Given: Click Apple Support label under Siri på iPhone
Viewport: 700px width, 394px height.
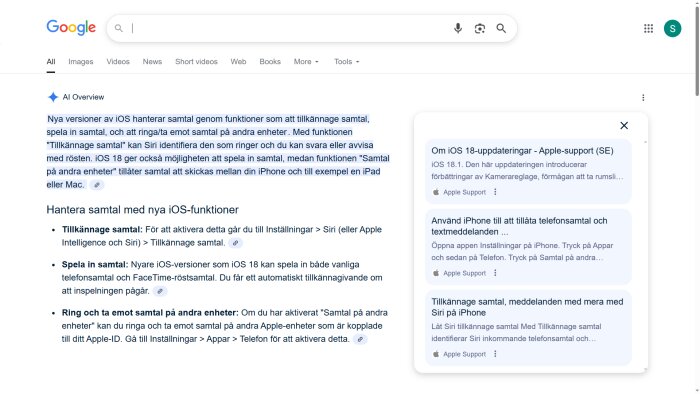Looking at the screenshot, I should [x=464, y=354].
